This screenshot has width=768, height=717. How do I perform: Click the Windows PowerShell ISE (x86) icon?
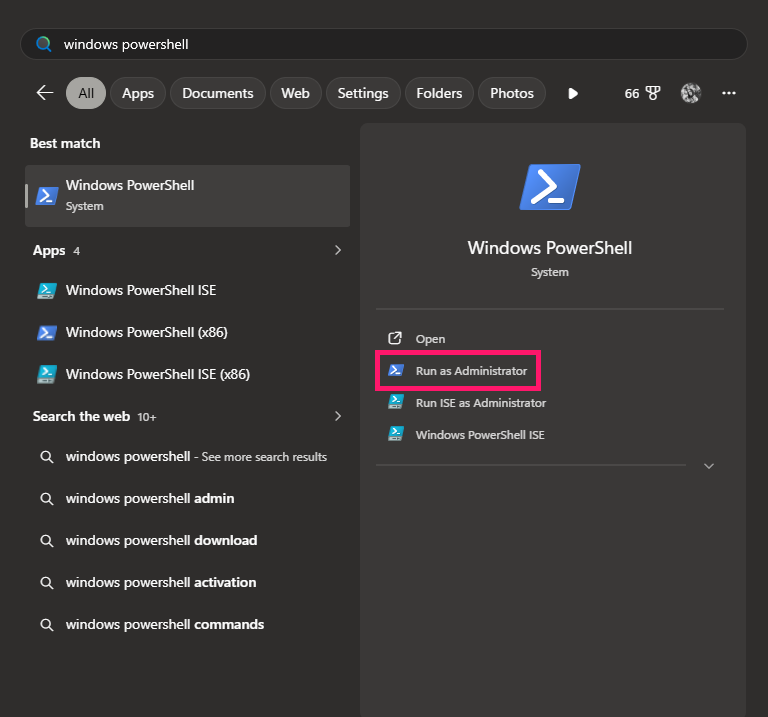(x=47, y=374)
